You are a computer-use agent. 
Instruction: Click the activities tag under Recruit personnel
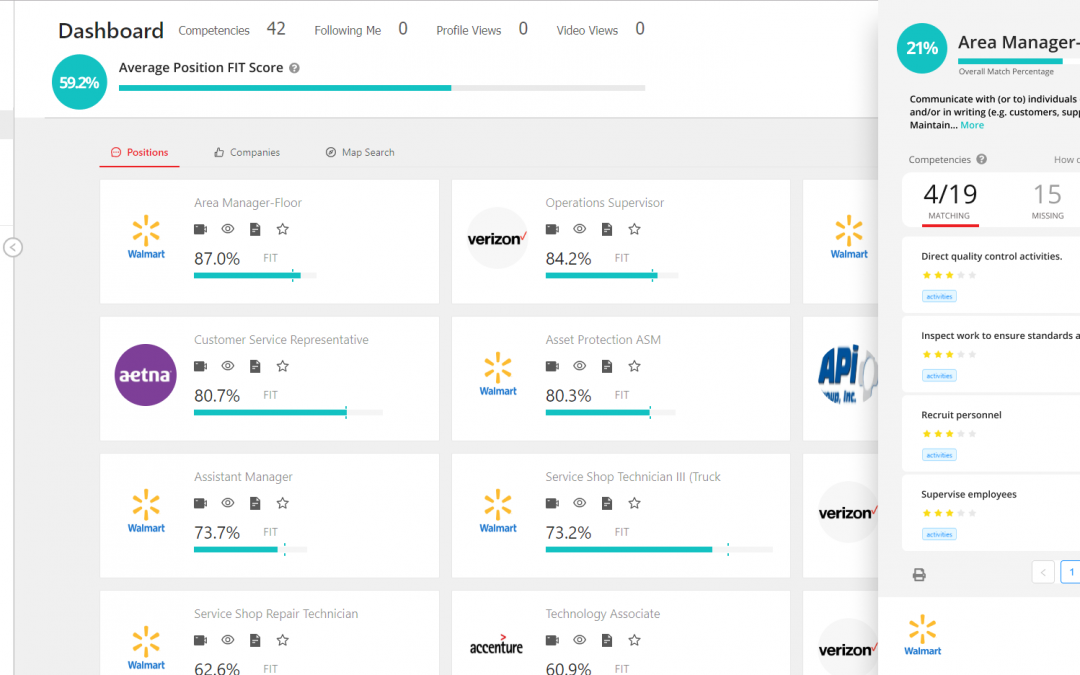(x=939, y=455)
